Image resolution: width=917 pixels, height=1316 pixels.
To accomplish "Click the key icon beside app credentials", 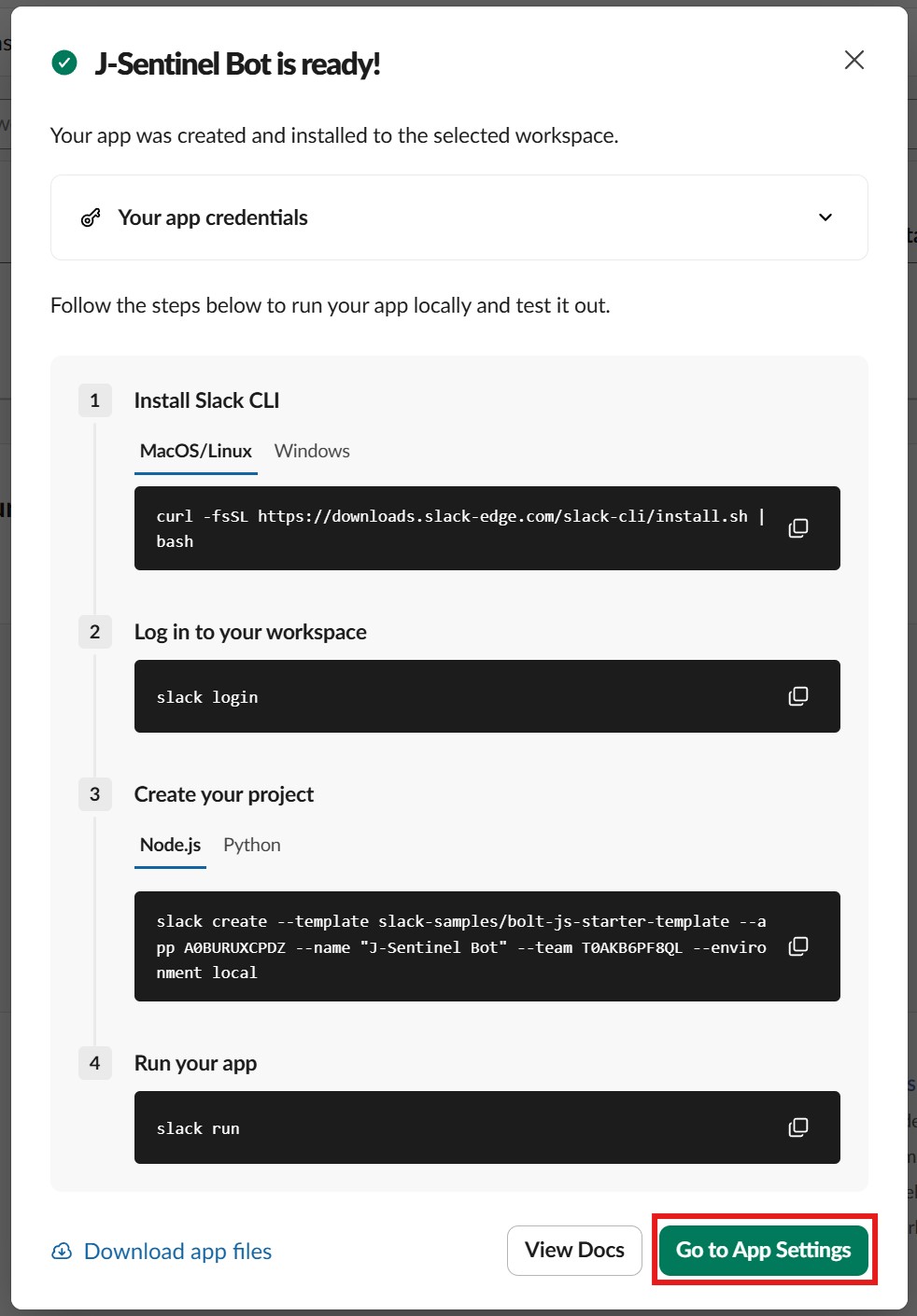I will tap(91, 217).
